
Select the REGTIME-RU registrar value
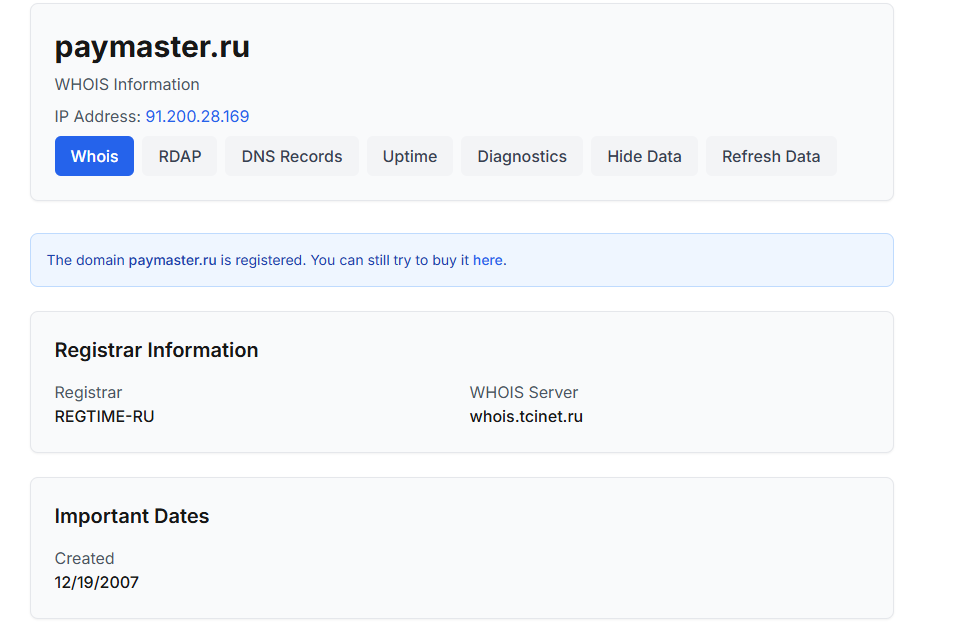tap(104, 416)
